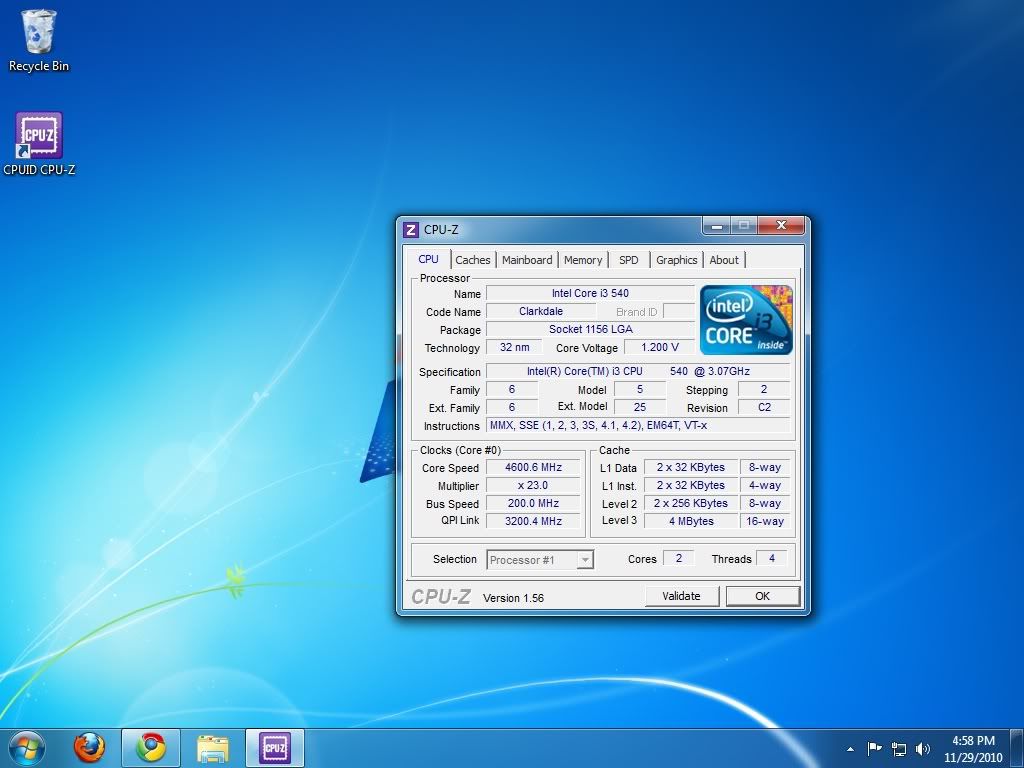Open the CPUID CPU-Z desktop shortcut

(39, 142)
